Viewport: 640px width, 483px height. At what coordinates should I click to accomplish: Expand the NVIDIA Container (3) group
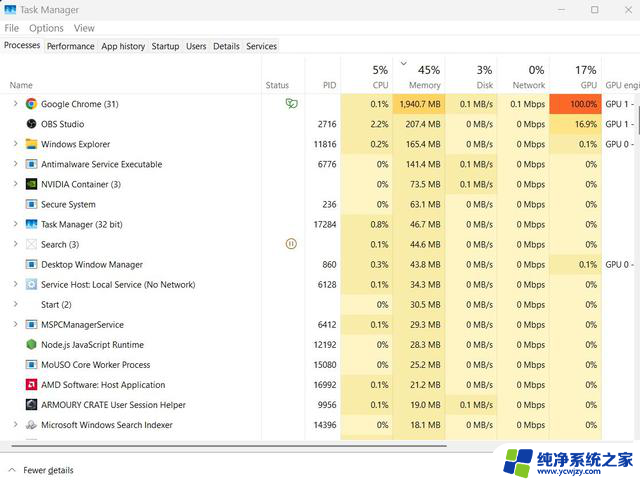tap(15, 183)
